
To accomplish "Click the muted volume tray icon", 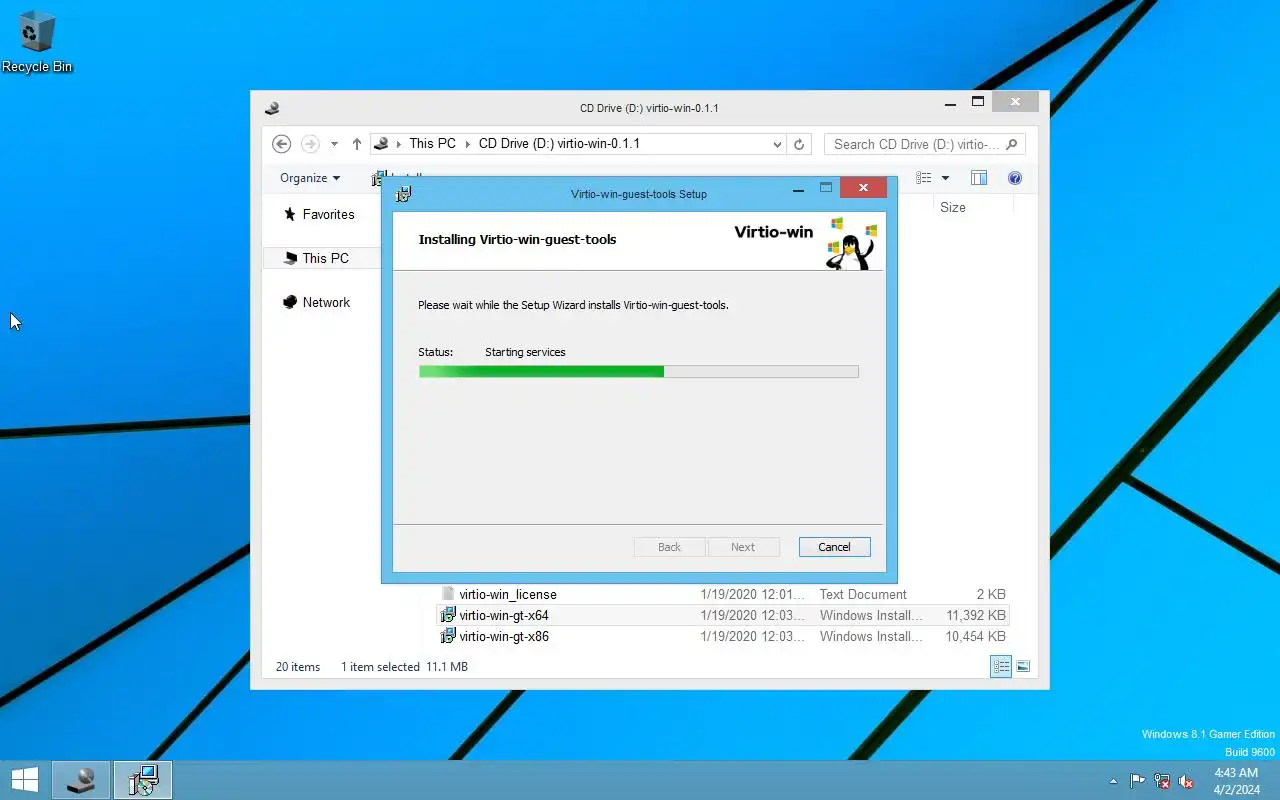I will click(1186, 781).
